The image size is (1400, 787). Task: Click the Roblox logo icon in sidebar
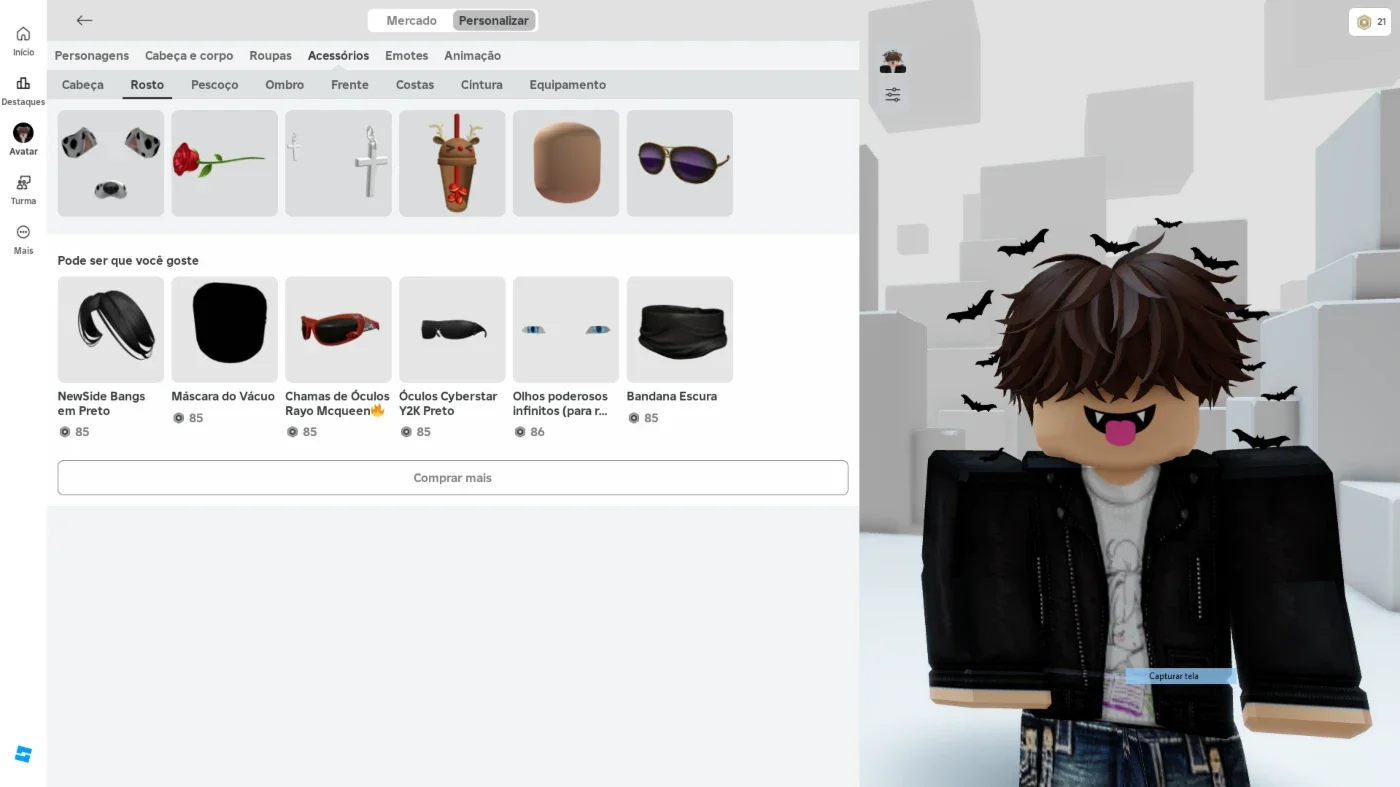point(23,754)
